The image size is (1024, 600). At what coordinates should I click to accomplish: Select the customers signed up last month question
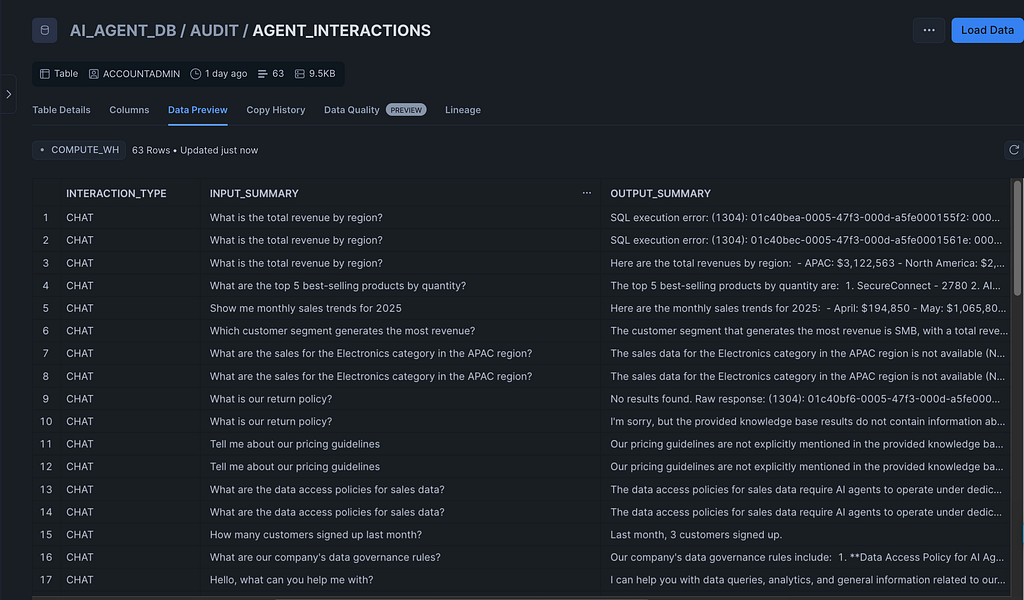pyautogui.click(x=400, y=534)
